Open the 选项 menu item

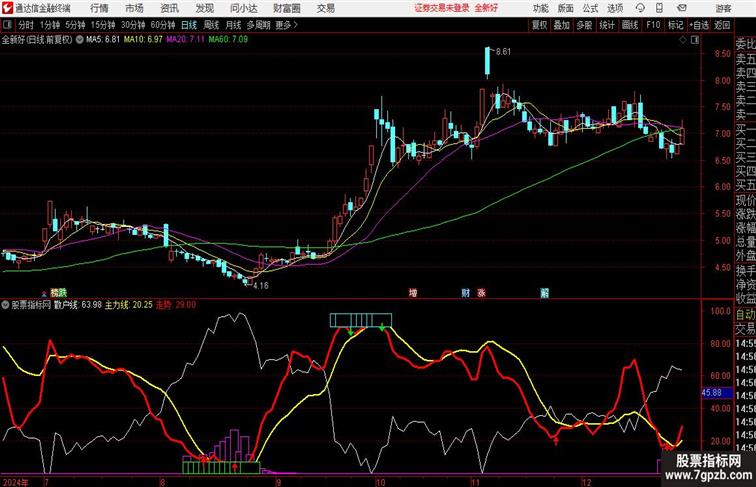pyautogui.click(x=615, y=8)
